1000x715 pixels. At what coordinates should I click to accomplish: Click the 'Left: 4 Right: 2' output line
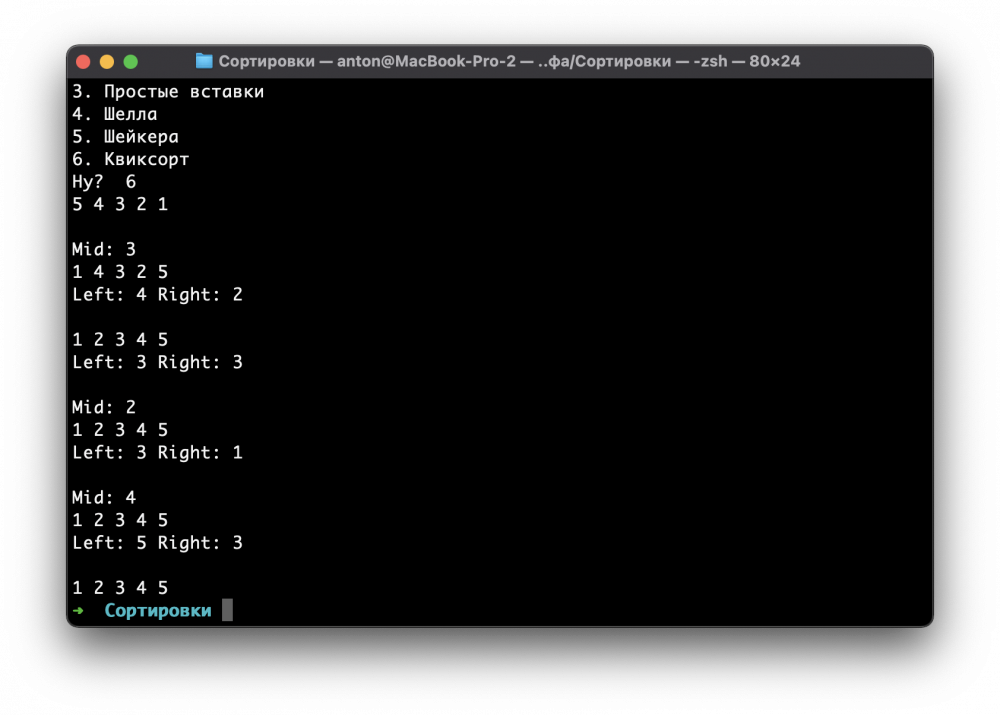(158, 295)
